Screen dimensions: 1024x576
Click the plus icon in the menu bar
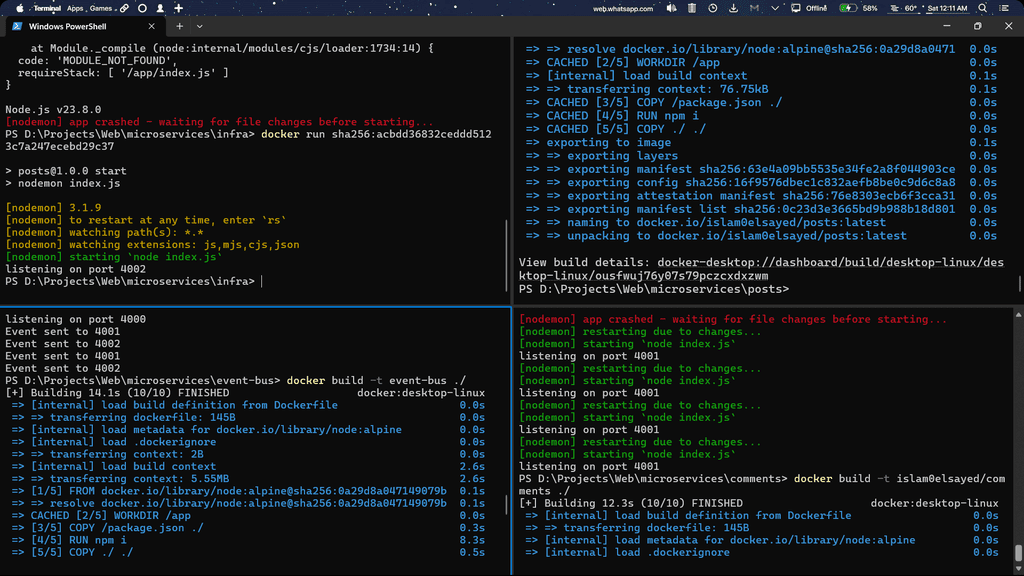click(178, 8)
